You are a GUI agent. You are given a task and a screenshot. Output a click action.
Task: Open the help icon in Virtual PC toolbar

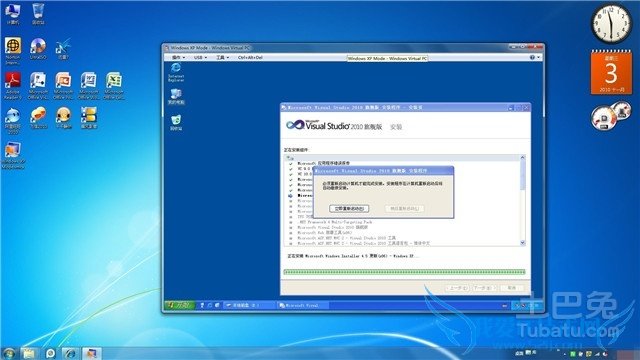[532, 58]
